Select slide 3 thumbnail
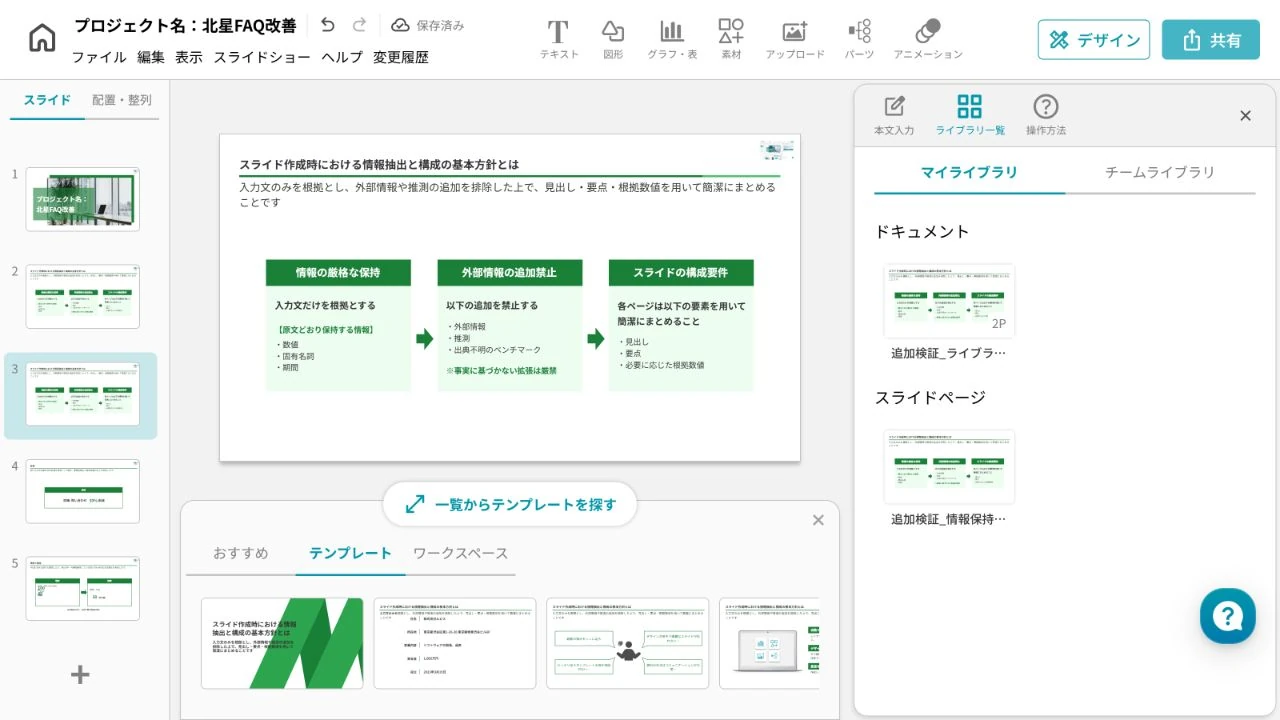 [x=83, y=394]
